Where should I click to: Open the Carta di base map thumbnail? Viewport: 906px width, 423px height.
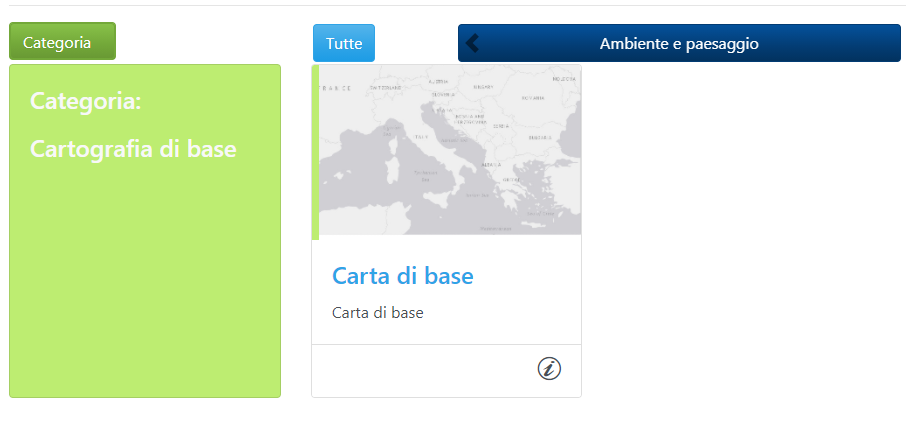[450, 150]
